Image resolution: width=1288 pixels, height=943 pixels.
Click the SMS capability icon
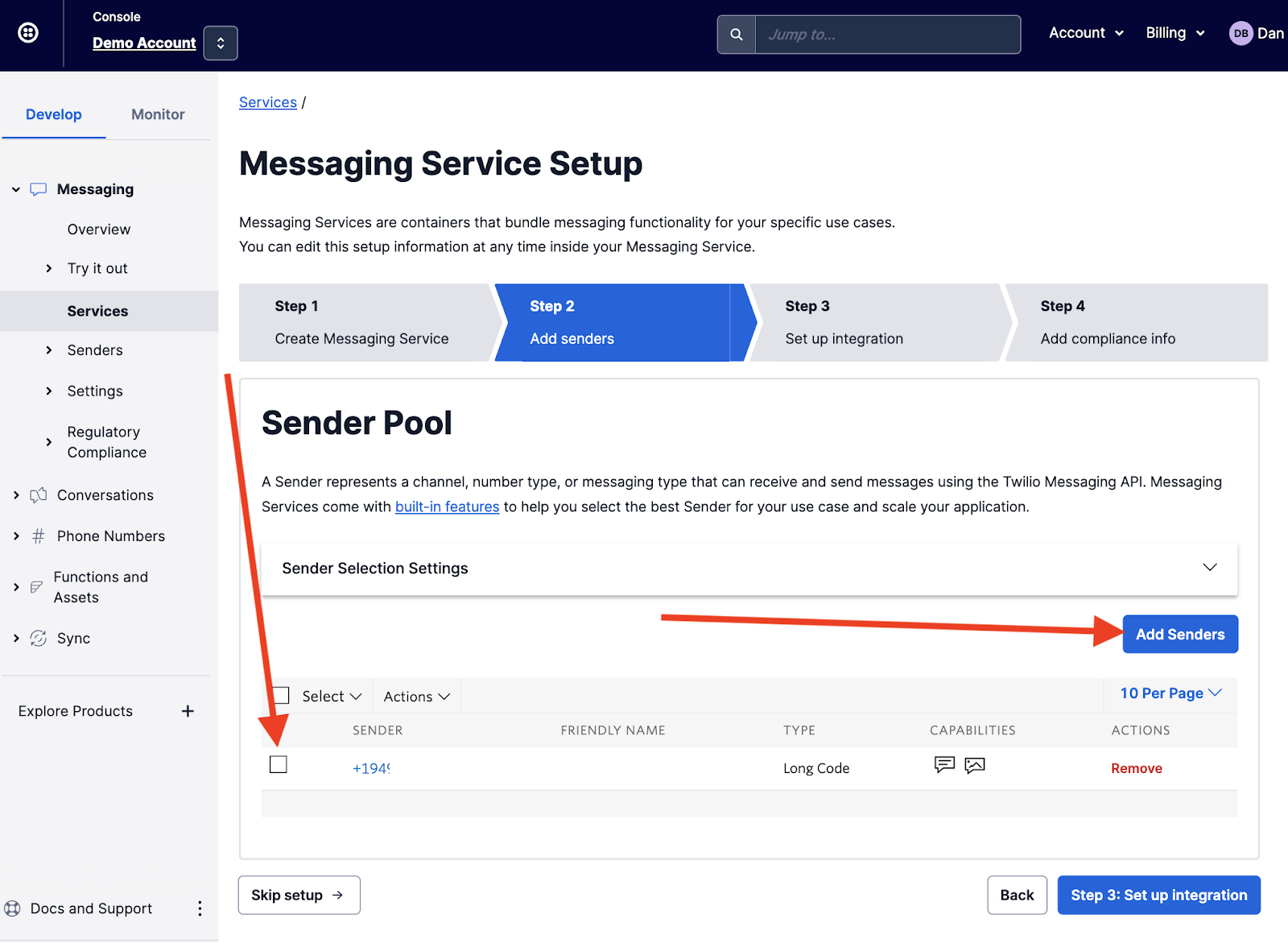pyautogui.click(x=944, y=765)
